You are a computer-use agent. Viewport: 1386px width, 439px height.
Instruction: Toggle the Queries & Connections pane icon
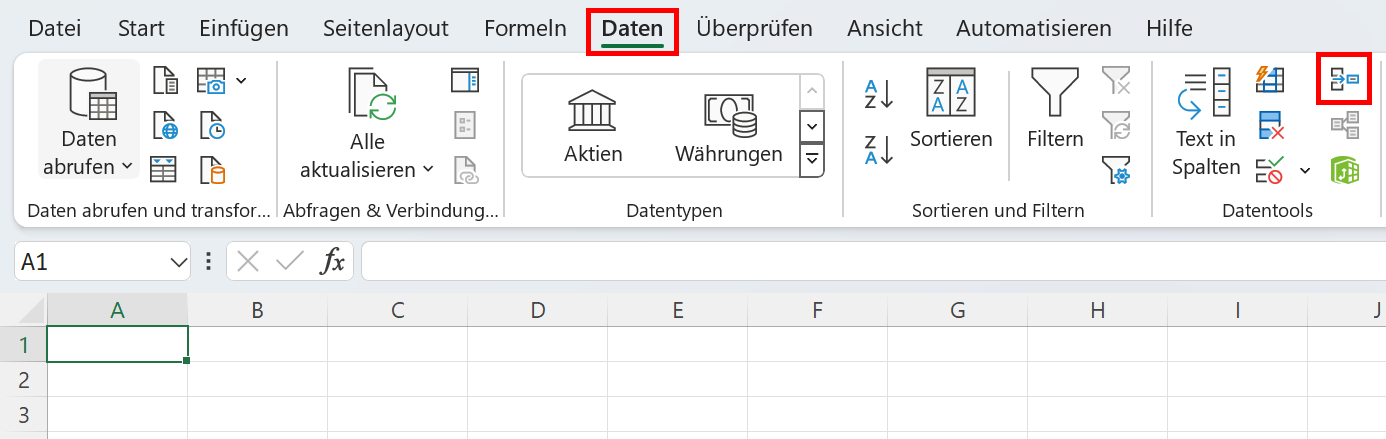coord(465,80)
